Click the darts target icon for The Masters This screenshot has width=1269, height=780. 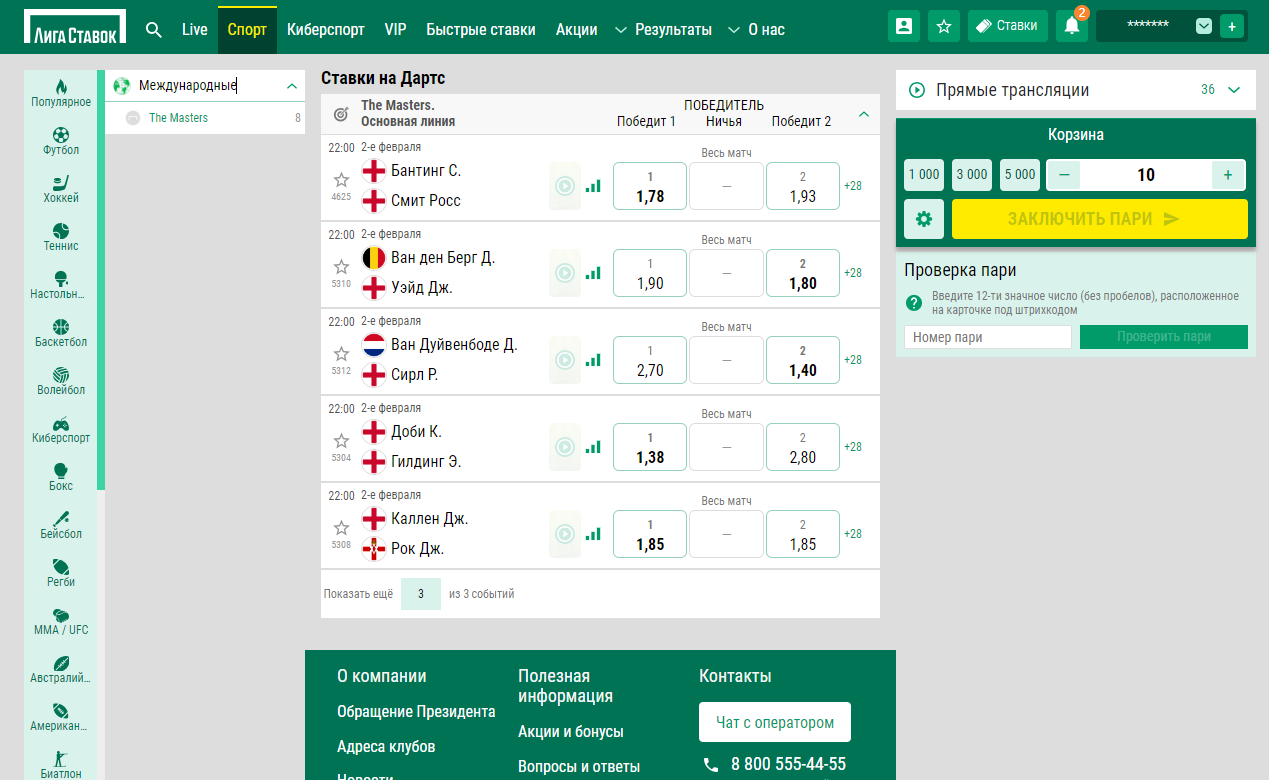point(341,115)
